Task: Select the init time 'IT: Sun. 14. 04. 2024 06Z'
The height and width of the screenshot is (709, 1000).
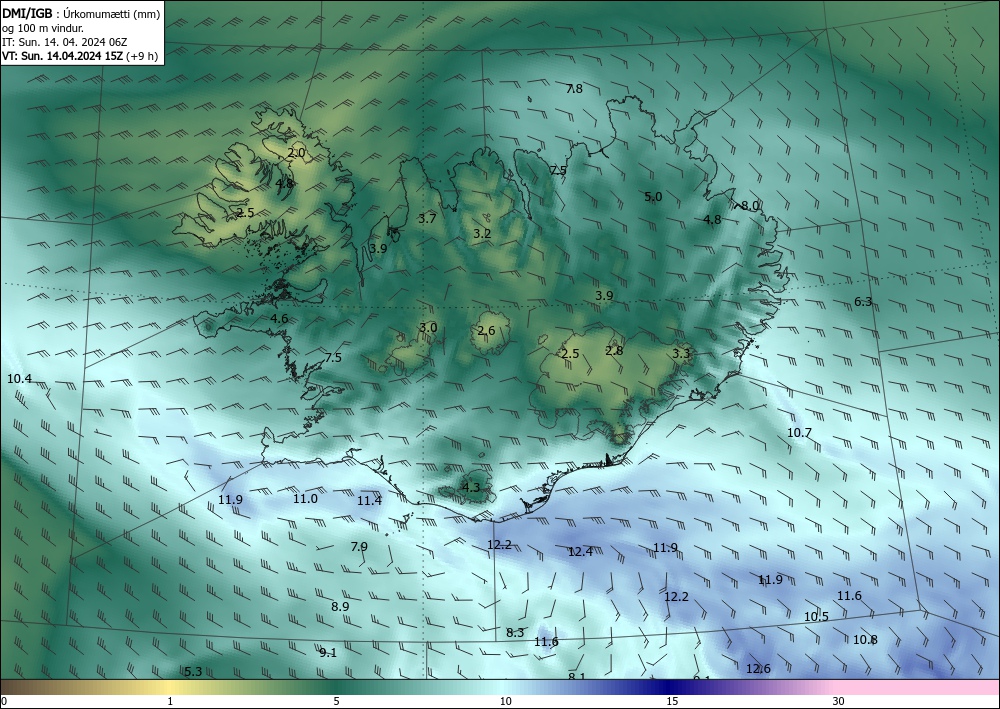Action: tap(64, 42)
